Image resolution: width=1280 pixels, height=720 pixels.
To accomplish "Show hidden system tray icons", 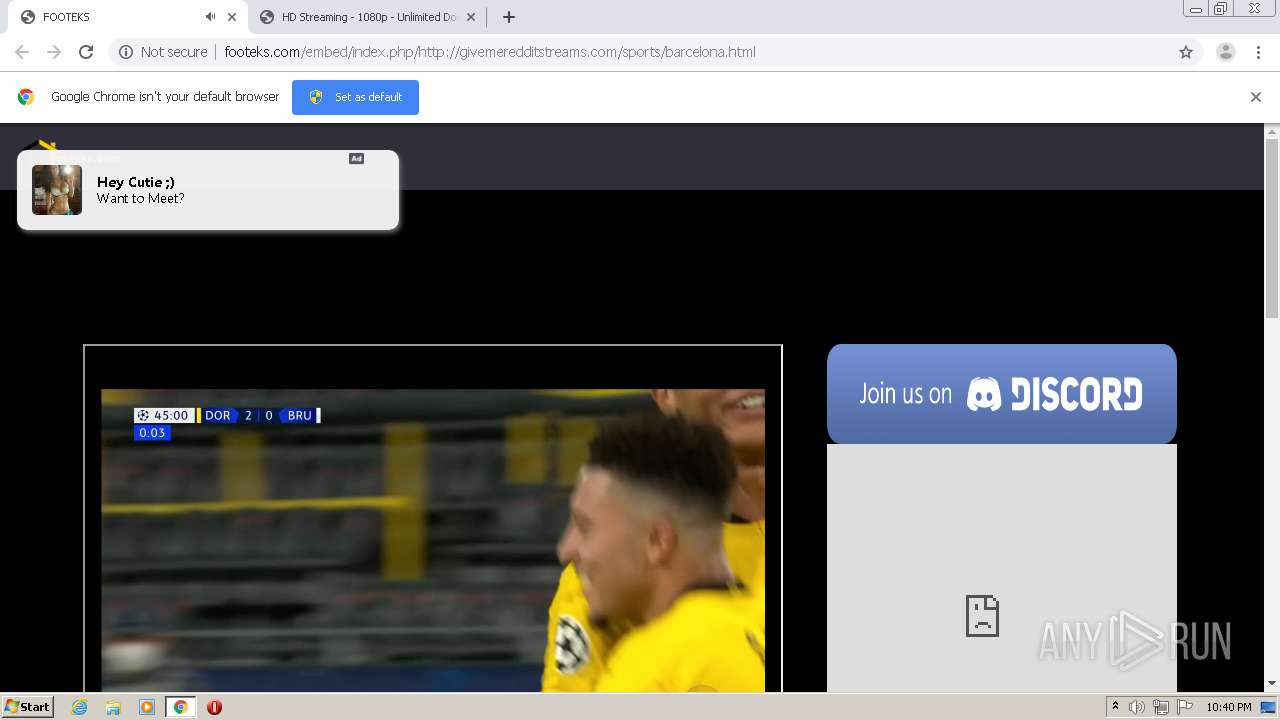I will tap(1115, 707).
